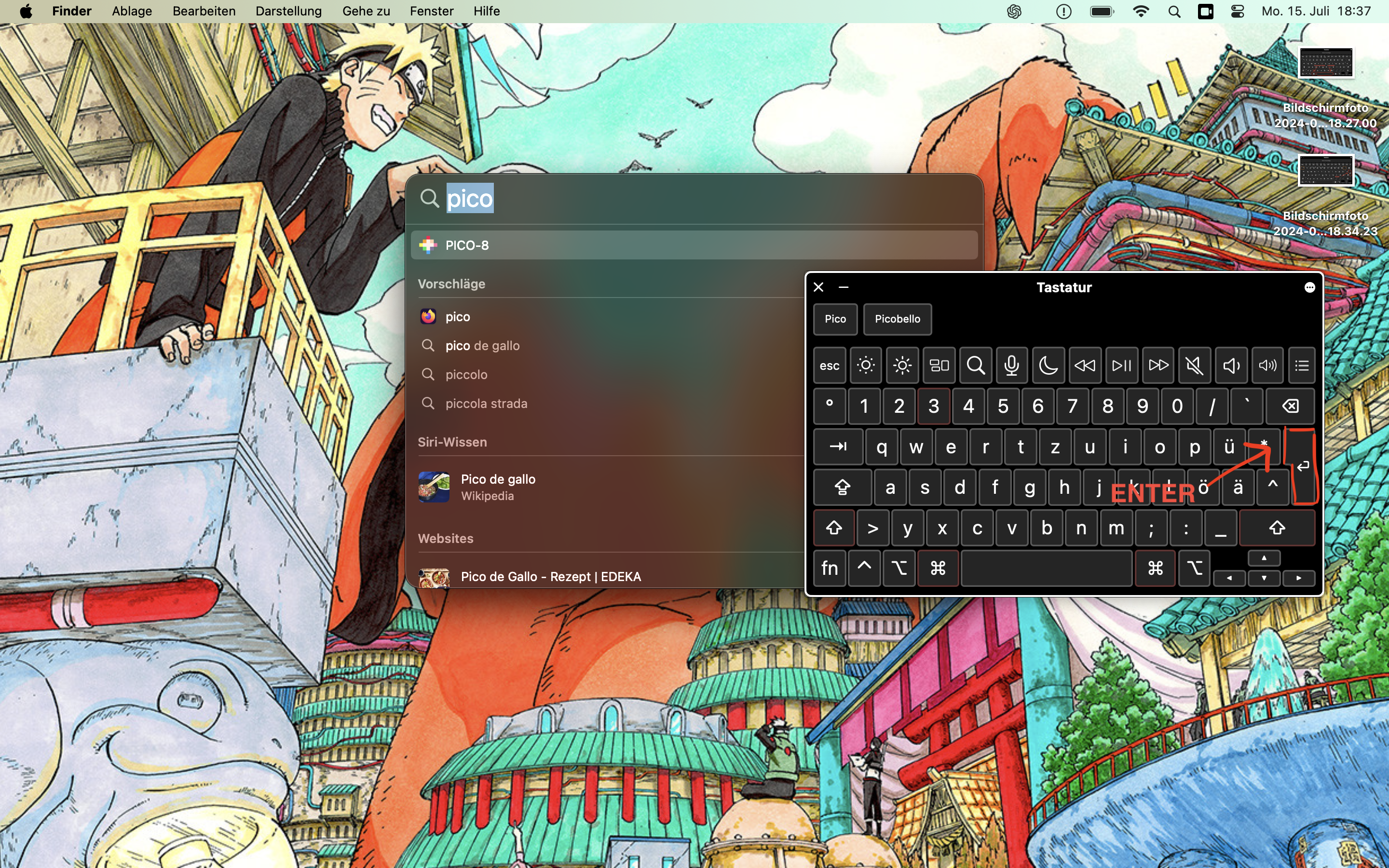
Task: Toggle the caps lock key
Action: click(x=842, y=488)
